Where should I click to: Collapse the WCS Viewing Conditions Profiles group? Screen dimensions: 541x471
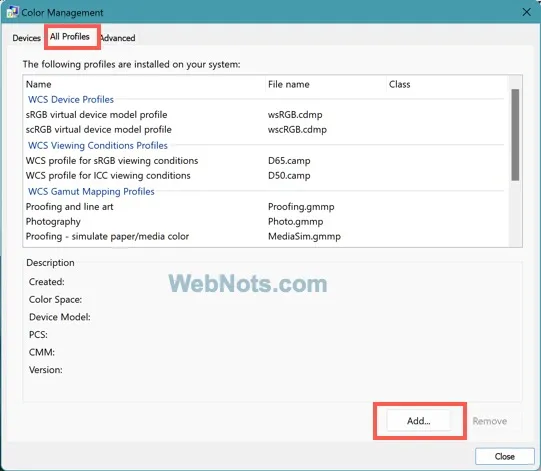(98, 146)
